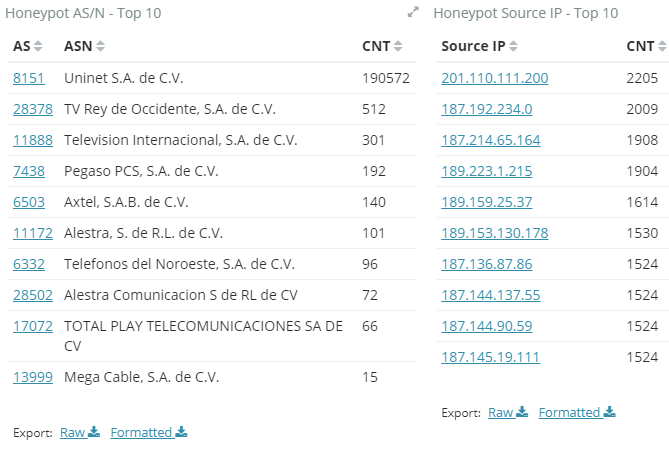The width and height of the screenshot is (669, 452).
Task: Open source IP 201.110.111.200
Action: [494, 78]
